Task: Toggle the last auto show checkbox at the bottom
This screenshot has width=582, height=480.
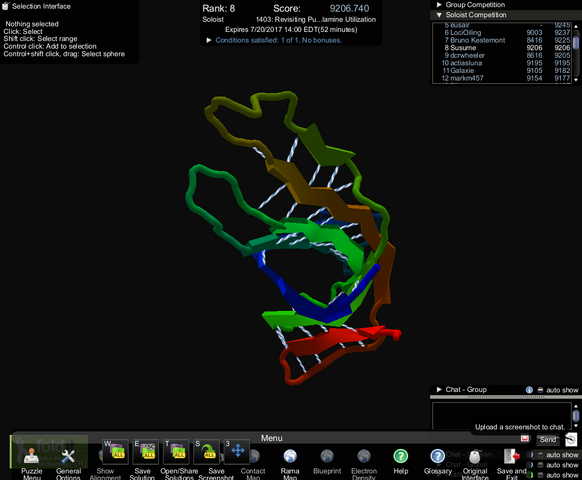Action: [540, 475]
